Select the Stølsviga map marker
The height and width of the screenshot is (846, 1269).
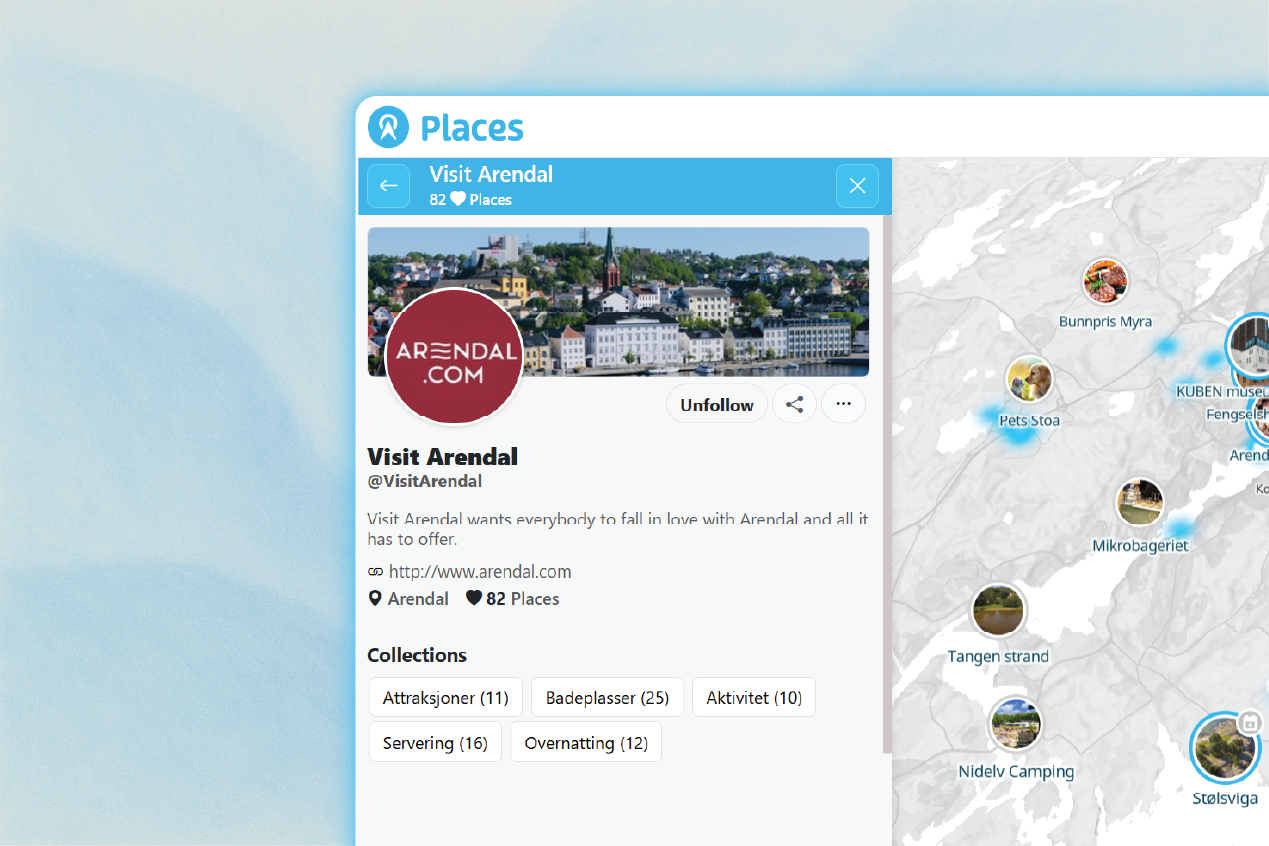(x=1224, y=747)
